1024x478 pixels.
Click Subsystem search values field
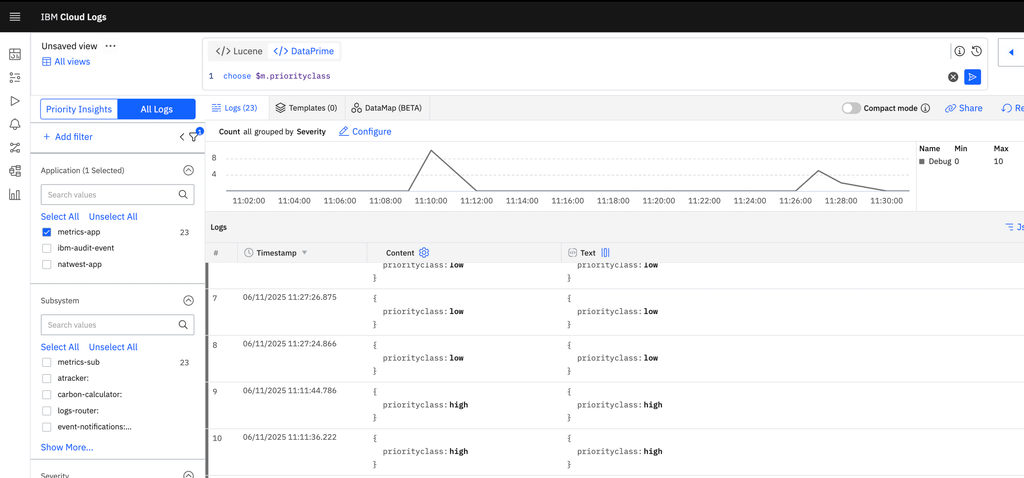(x=118, y=325)
